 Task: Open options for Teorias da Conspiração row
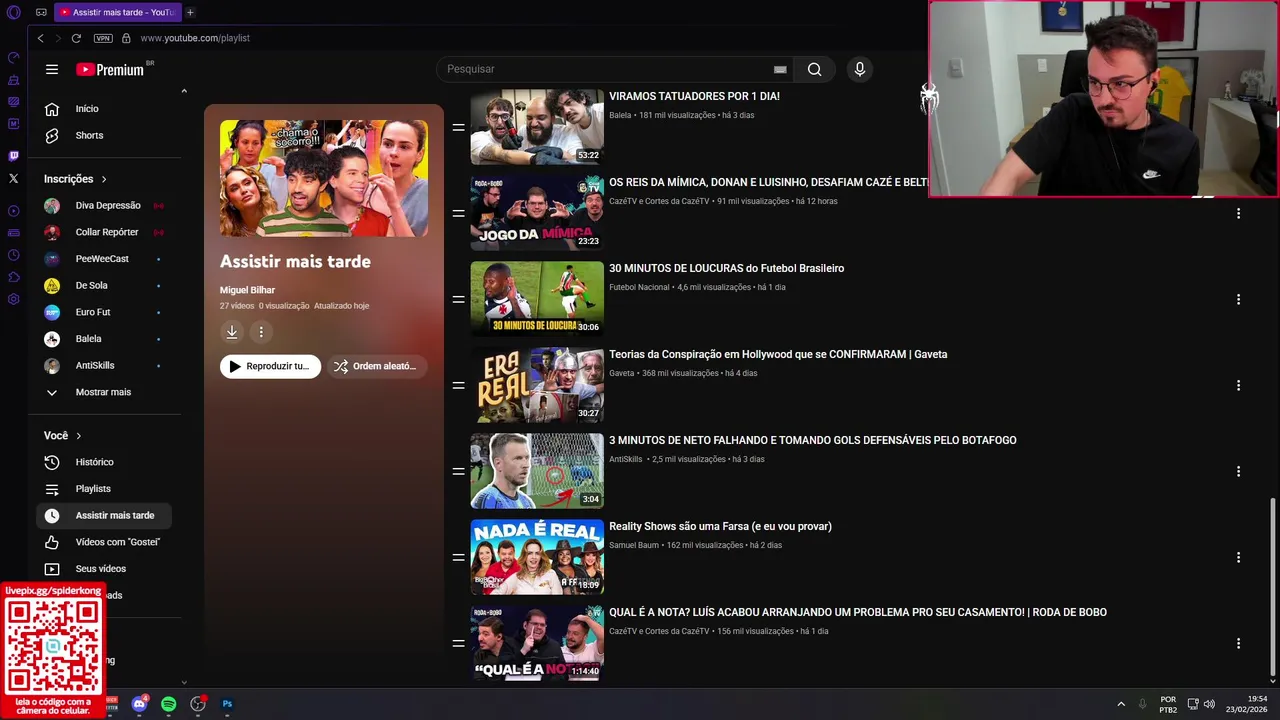1238,385
